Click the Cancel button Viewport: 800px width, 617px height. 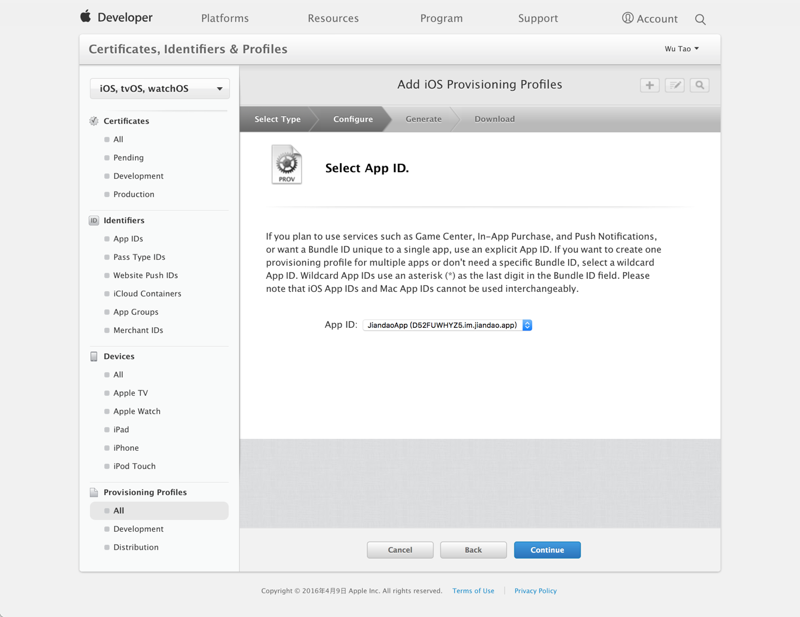pos(400,550)
